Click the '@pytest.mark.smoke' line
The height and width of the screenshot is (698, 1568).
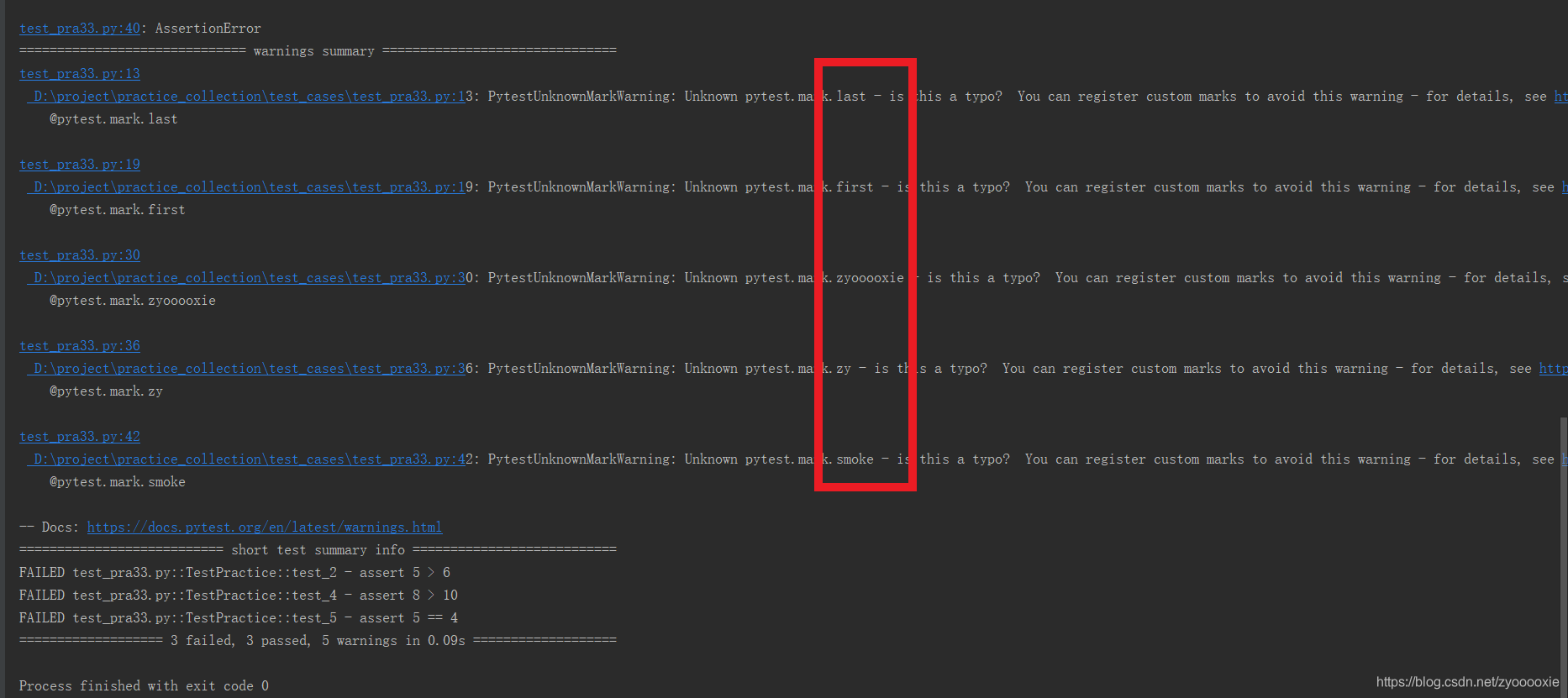[118, 482]
